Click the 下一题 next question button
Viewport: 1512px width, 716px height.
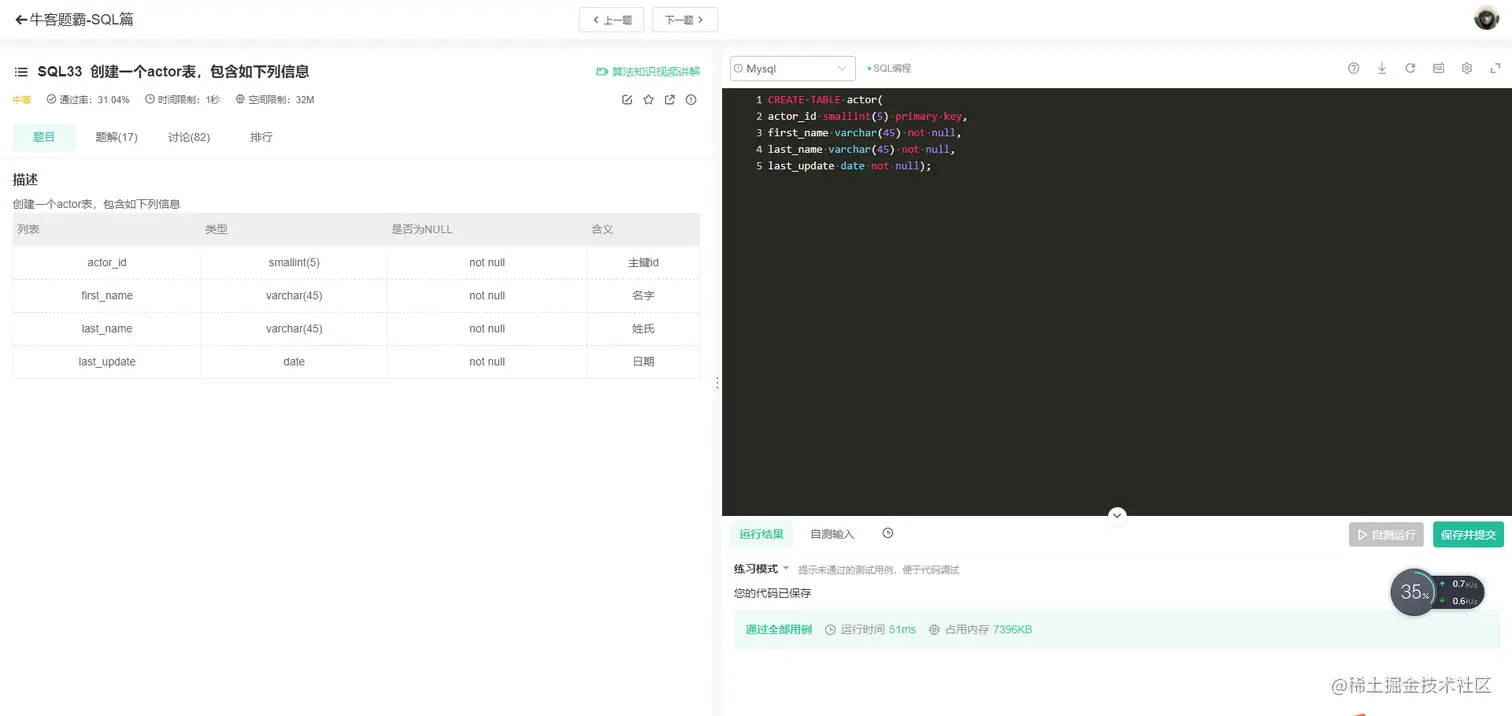(x=685, y=19)
